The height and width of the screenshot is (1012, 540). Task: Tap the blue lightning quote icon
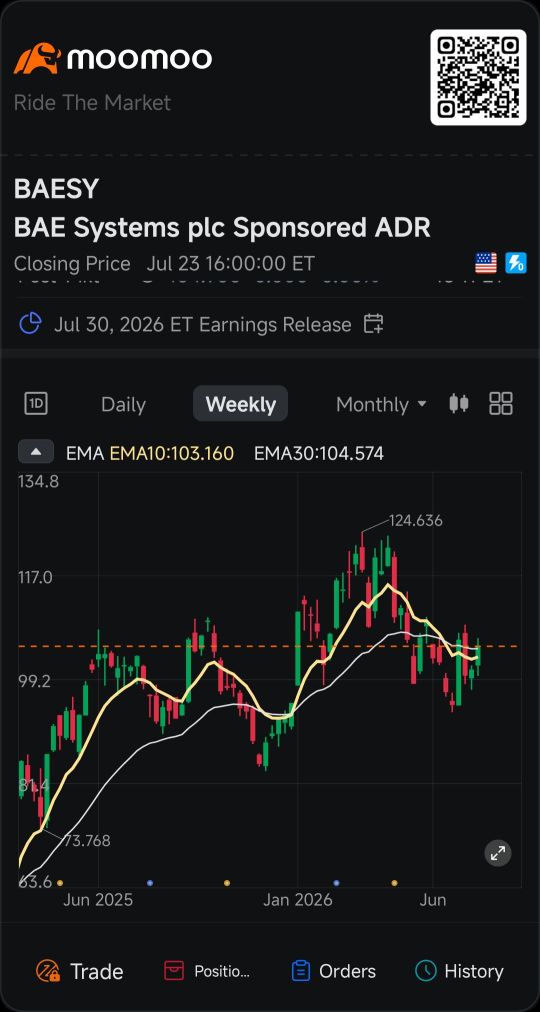(x=516, y=263)
